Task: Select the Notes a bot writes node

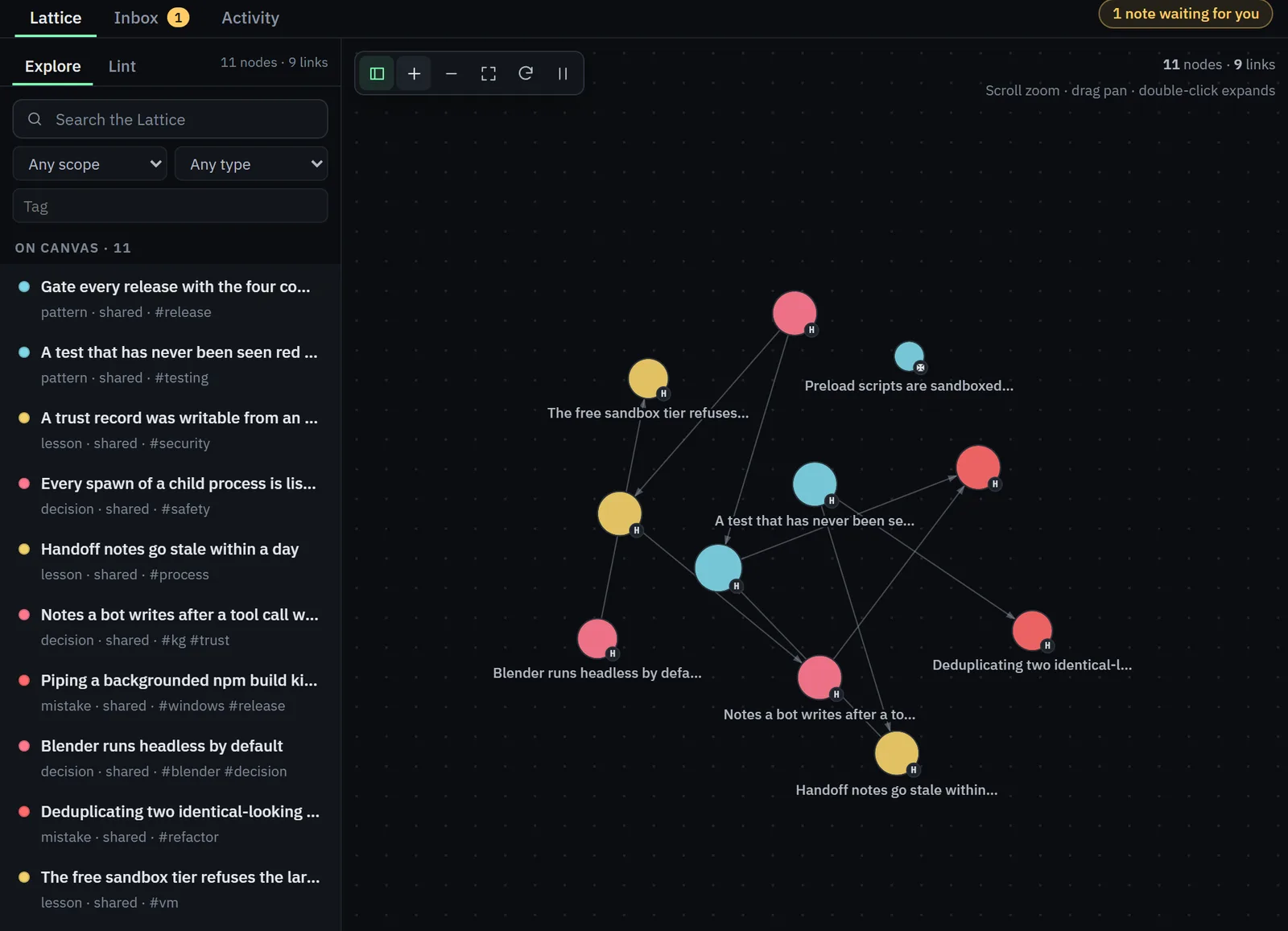Action: [819, 678]
